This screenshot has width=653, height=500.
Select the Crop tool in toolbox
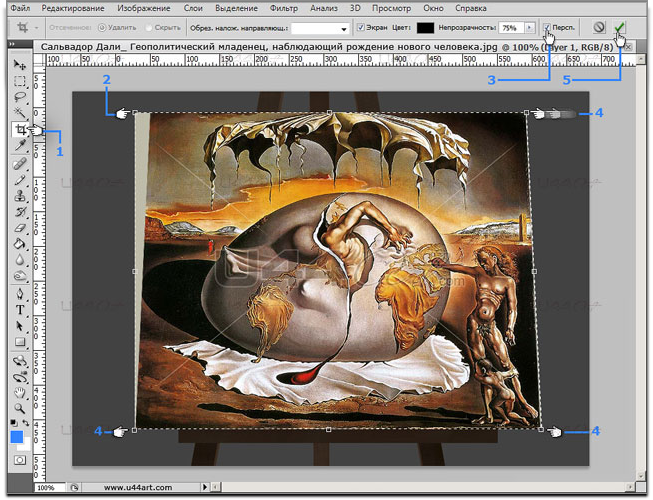[20, 129]
